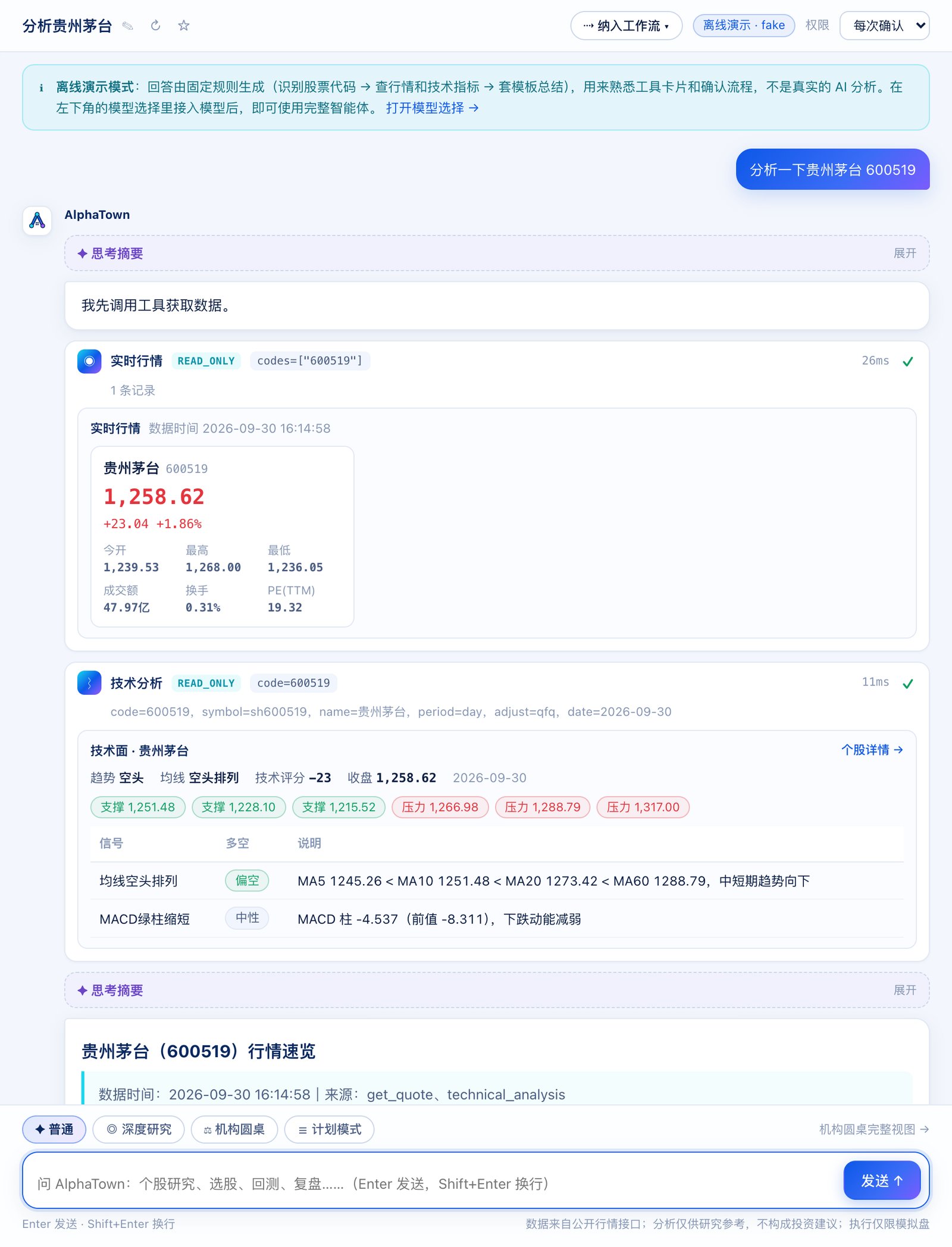Click the 26ms timing label
Viewport: 952px width, 1247px height.
click(x=875, y=361)
